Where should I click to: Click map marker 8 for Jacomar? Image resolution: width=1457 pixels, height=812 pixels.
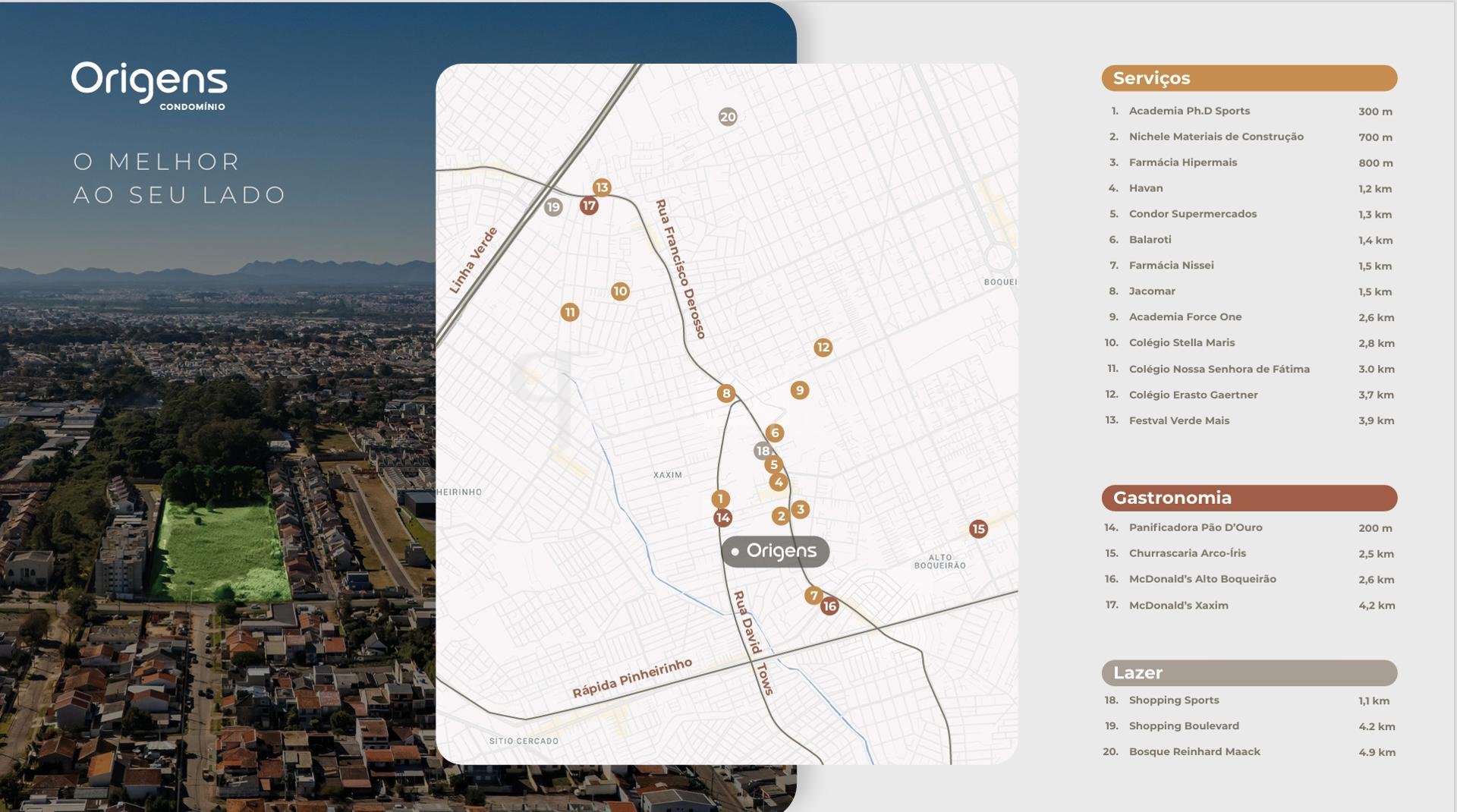coord(726,393)
